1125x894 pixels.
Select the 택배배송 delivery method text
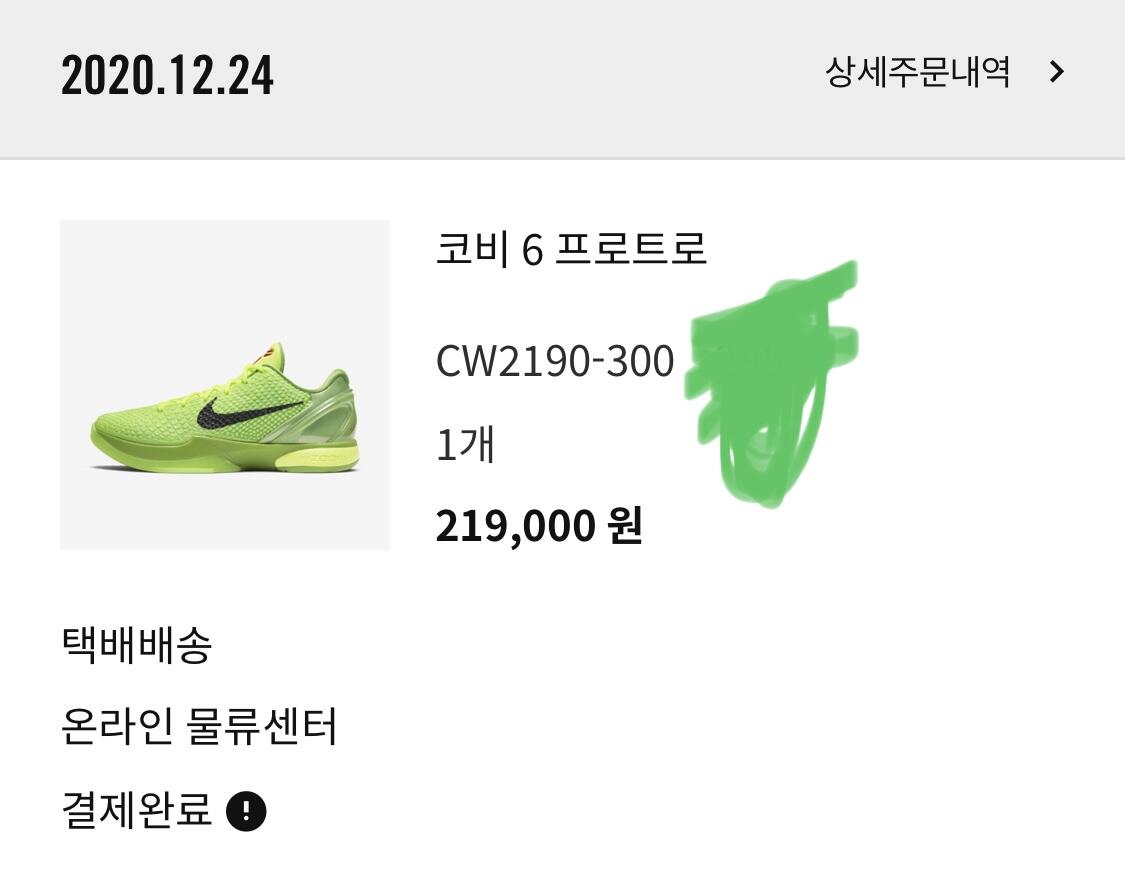pyautogui.click(x=136, y=644)
